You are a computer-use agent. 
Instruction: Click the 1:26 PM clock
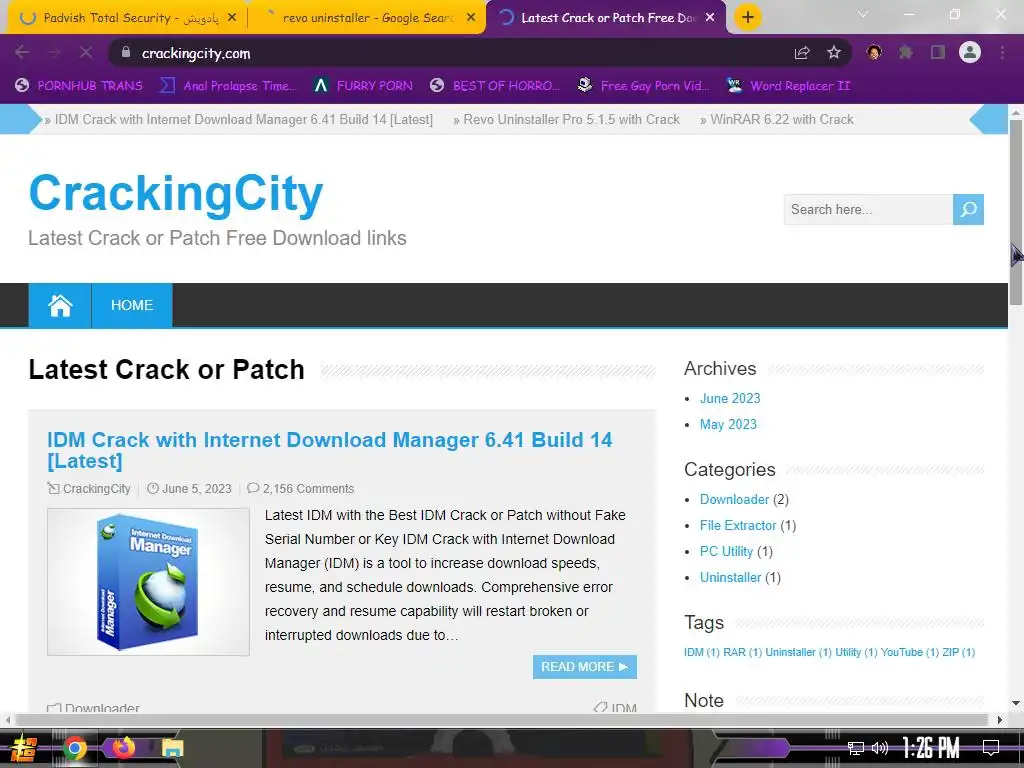(931, 748)
